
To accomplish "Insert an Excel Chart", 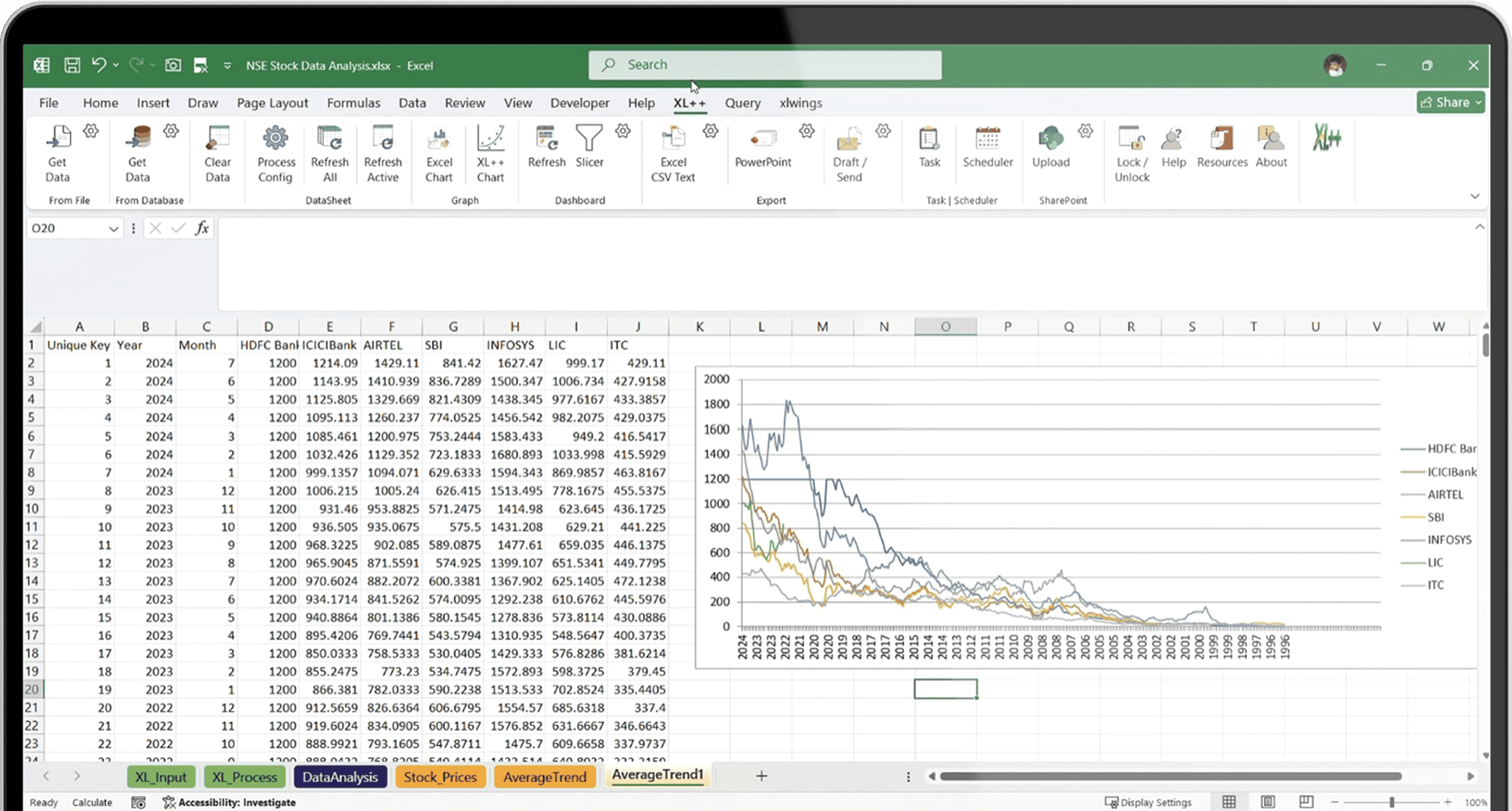I will coord(439,154).
